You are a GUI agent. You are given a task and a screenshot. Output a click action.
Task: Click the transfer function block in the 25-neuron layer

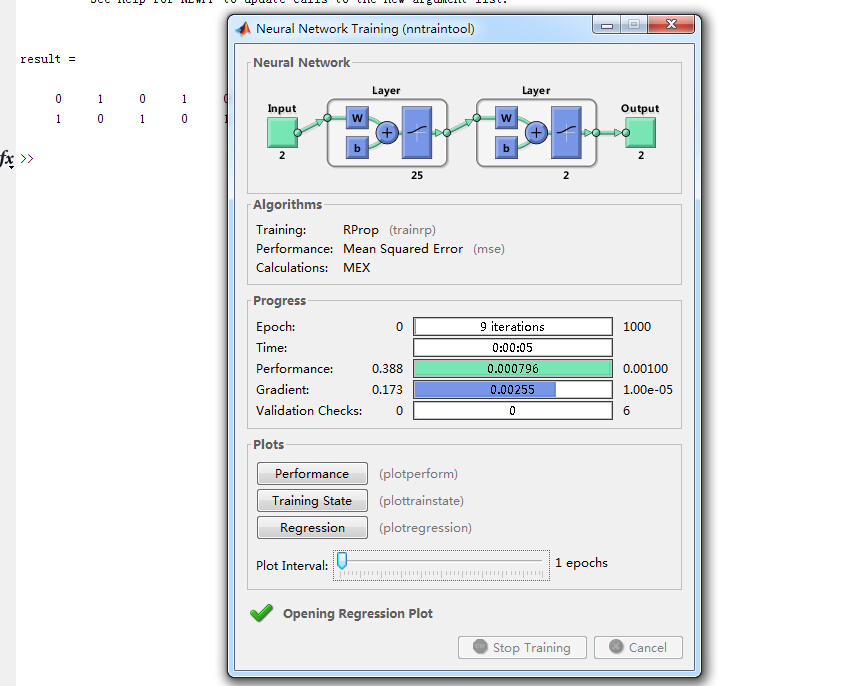(x=417, y=132)
